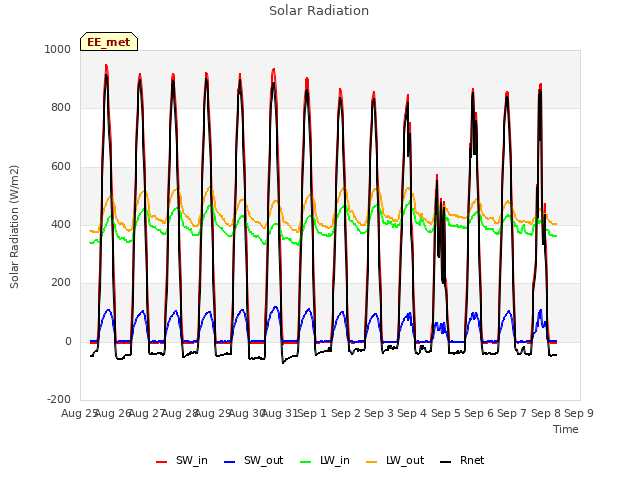This screenshot has width=640, height=480.
Task: Select the LW_out legend label
Action: [x=405, y=460]
